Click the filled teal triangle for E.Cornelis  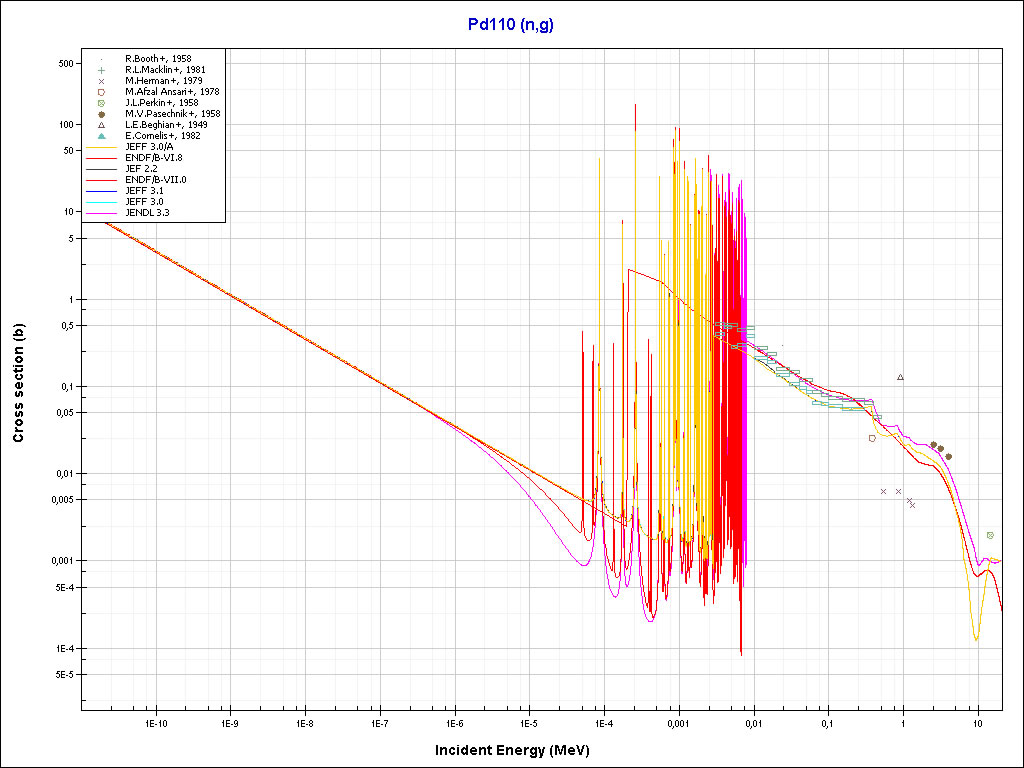102,135
